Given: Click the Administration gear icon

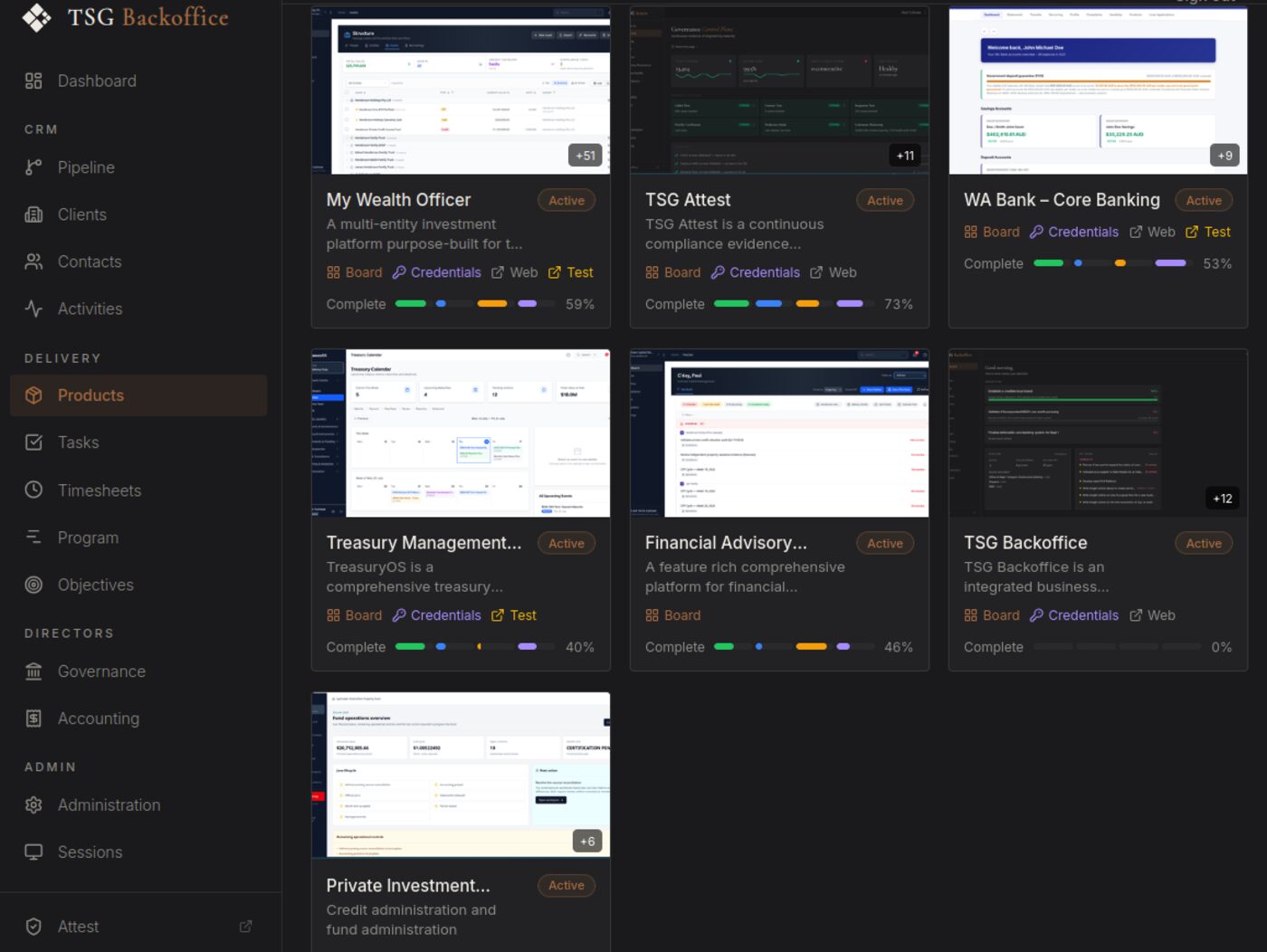Looking at the screenshot, I should 33,804.
